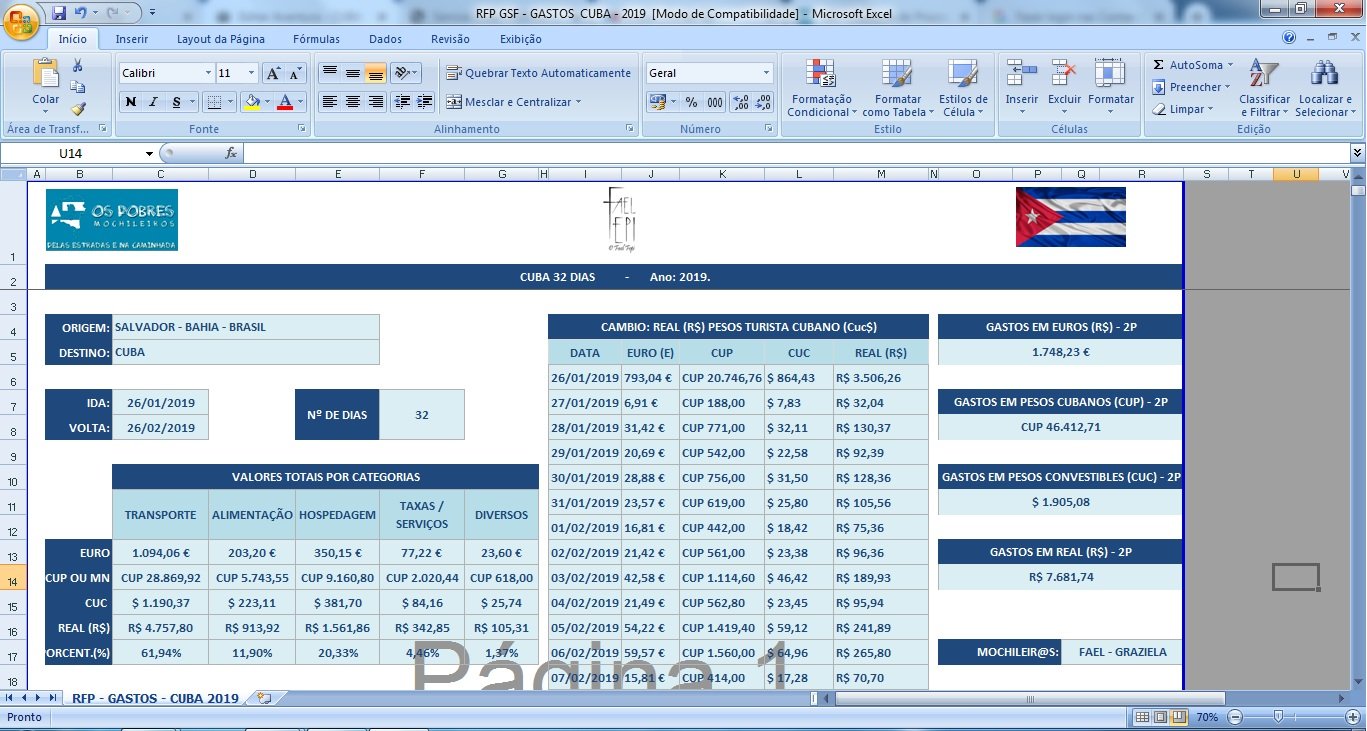
Task: Click the Format Painter brush icon
Action: pos(78,109)
